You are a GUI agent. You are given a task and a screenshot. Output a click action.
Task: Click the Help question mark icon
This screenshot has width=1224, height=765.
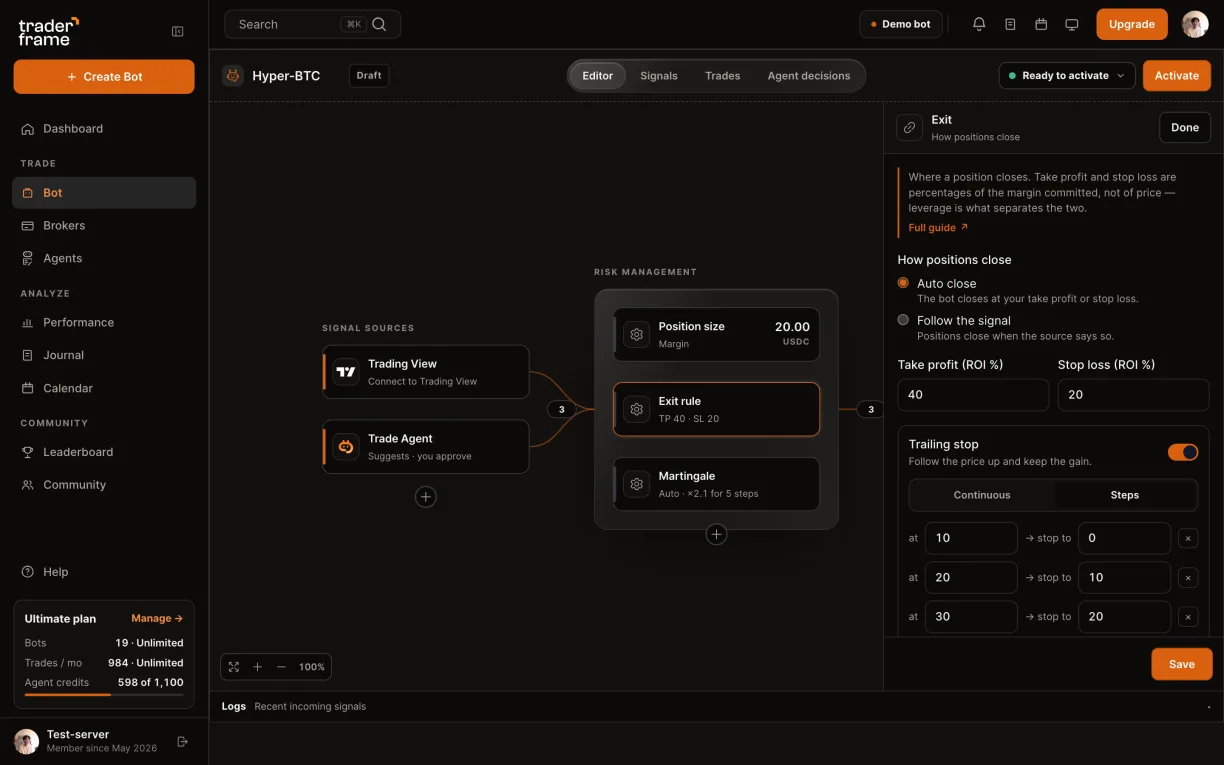point(28,572)
